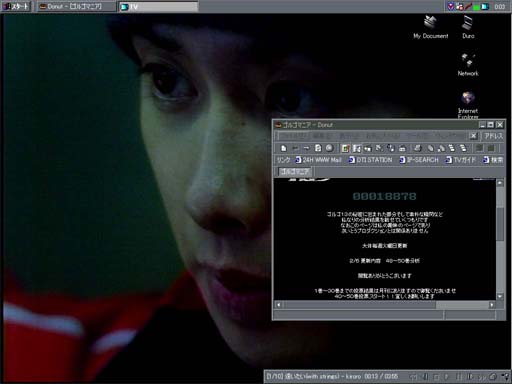Open the IP-SEARCH link
Image resolution: width=512 pixels, height=384 pixels.
click(419, 160)
